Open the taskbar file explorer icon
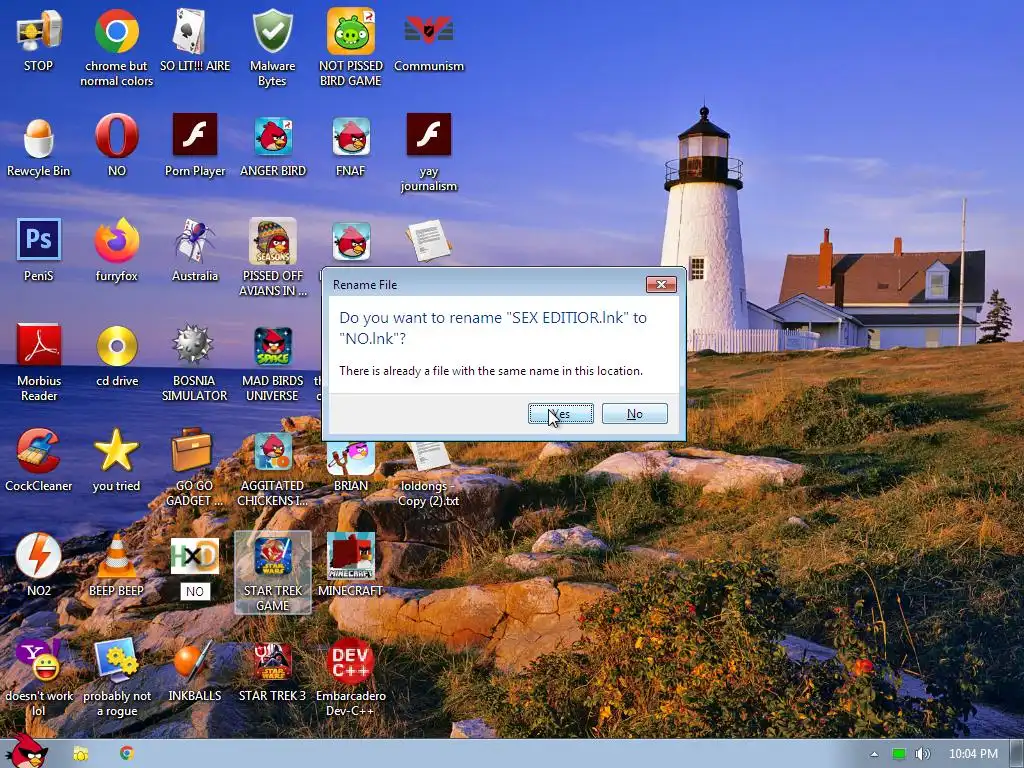Screen dimensions: 1024x768 pyautogui.click(x=81, y=754)
